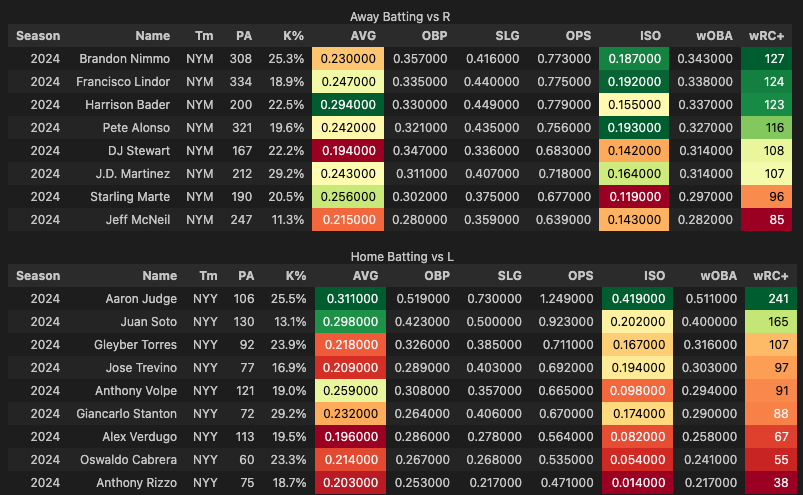Select the name cell 'Oswaldo Cabrera'
The image size is (803, 495).
click(129, 460)
